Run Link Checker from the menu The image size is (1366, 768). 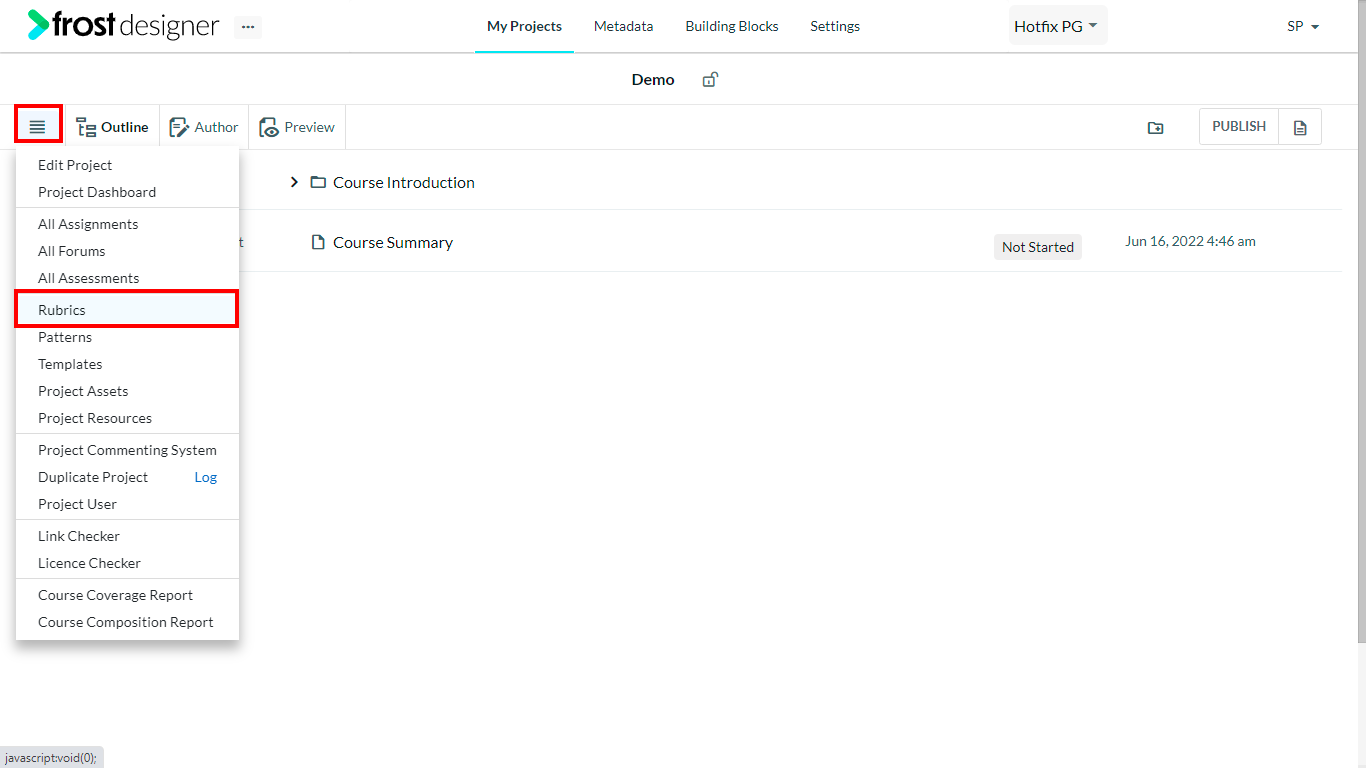click(127, 536)
